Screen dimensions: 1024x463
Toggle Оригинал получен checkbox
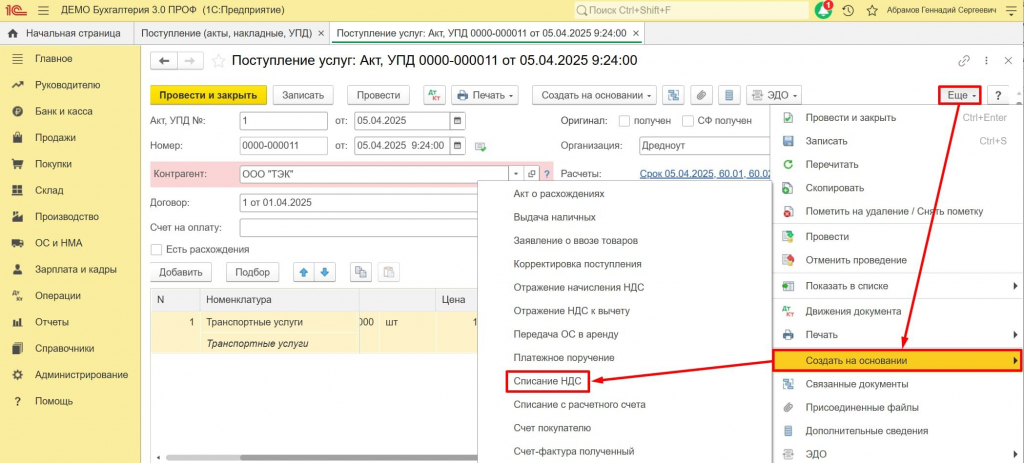coord(624,121)
